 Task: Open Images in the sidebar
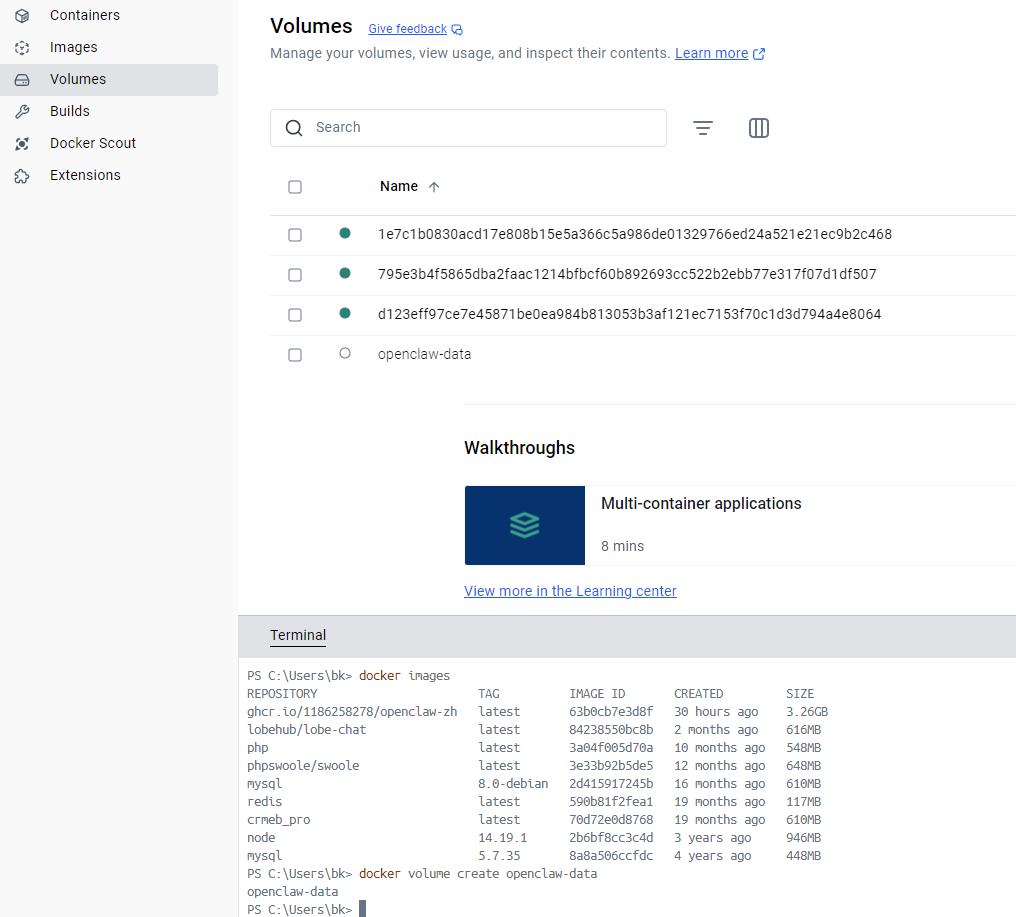pos(109,47)
